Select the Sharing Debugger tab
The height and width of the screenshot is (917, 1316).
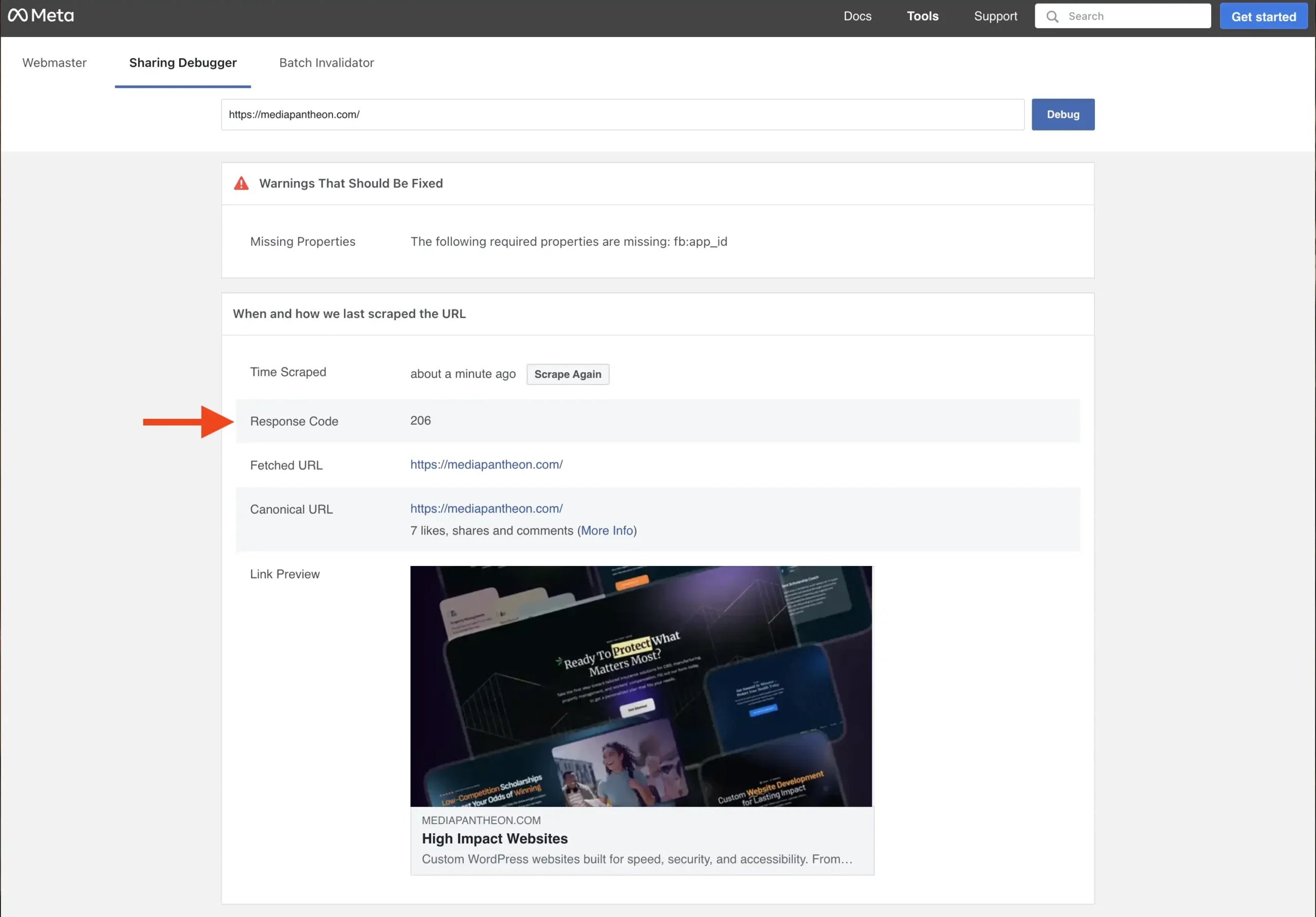183,63
